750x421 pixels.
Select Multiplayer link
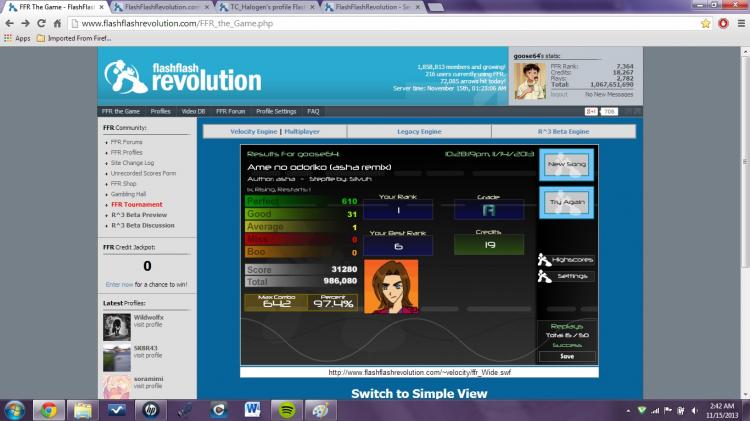coord(302,132)
